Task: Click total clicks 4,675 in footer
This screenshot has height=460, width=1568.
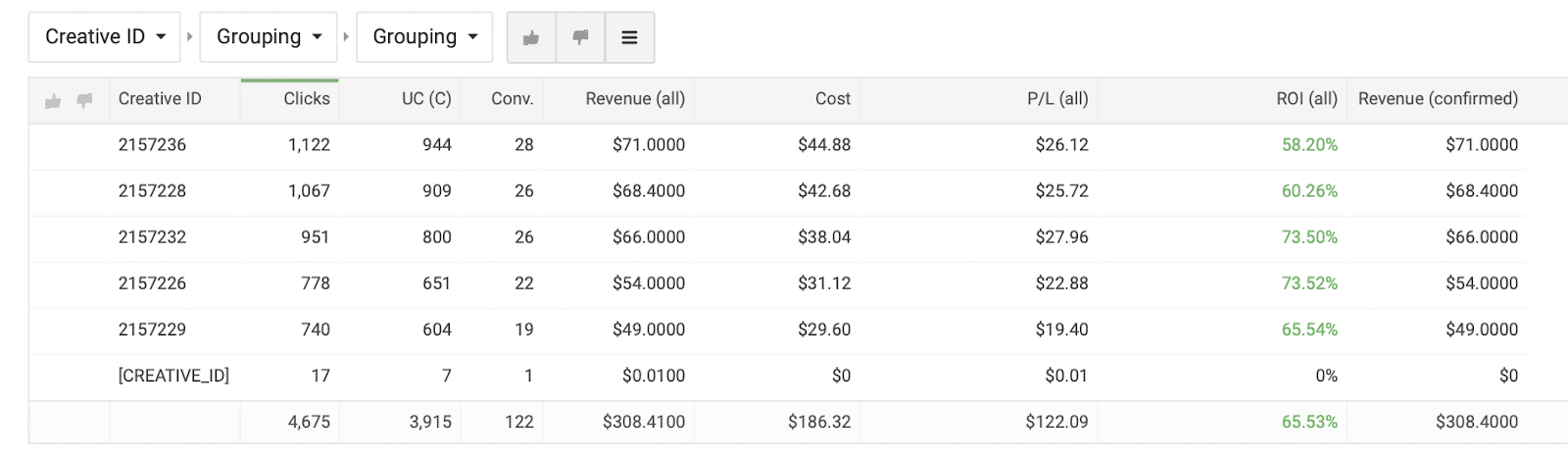Action: [309, 422]
